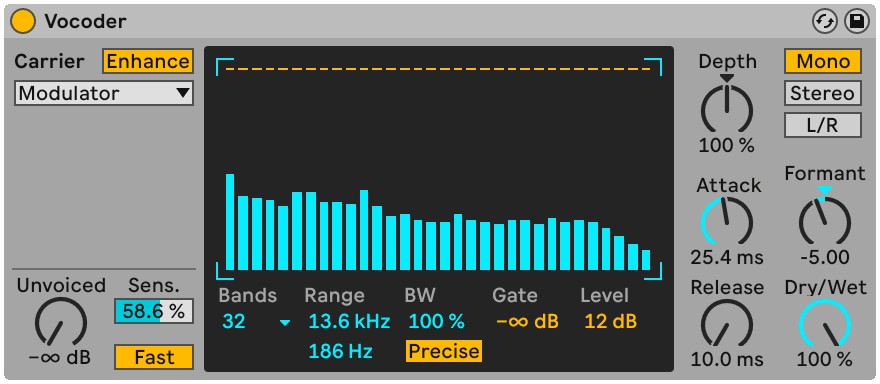Click the 100 % Depth readout
880x384 pixels.
727,146
